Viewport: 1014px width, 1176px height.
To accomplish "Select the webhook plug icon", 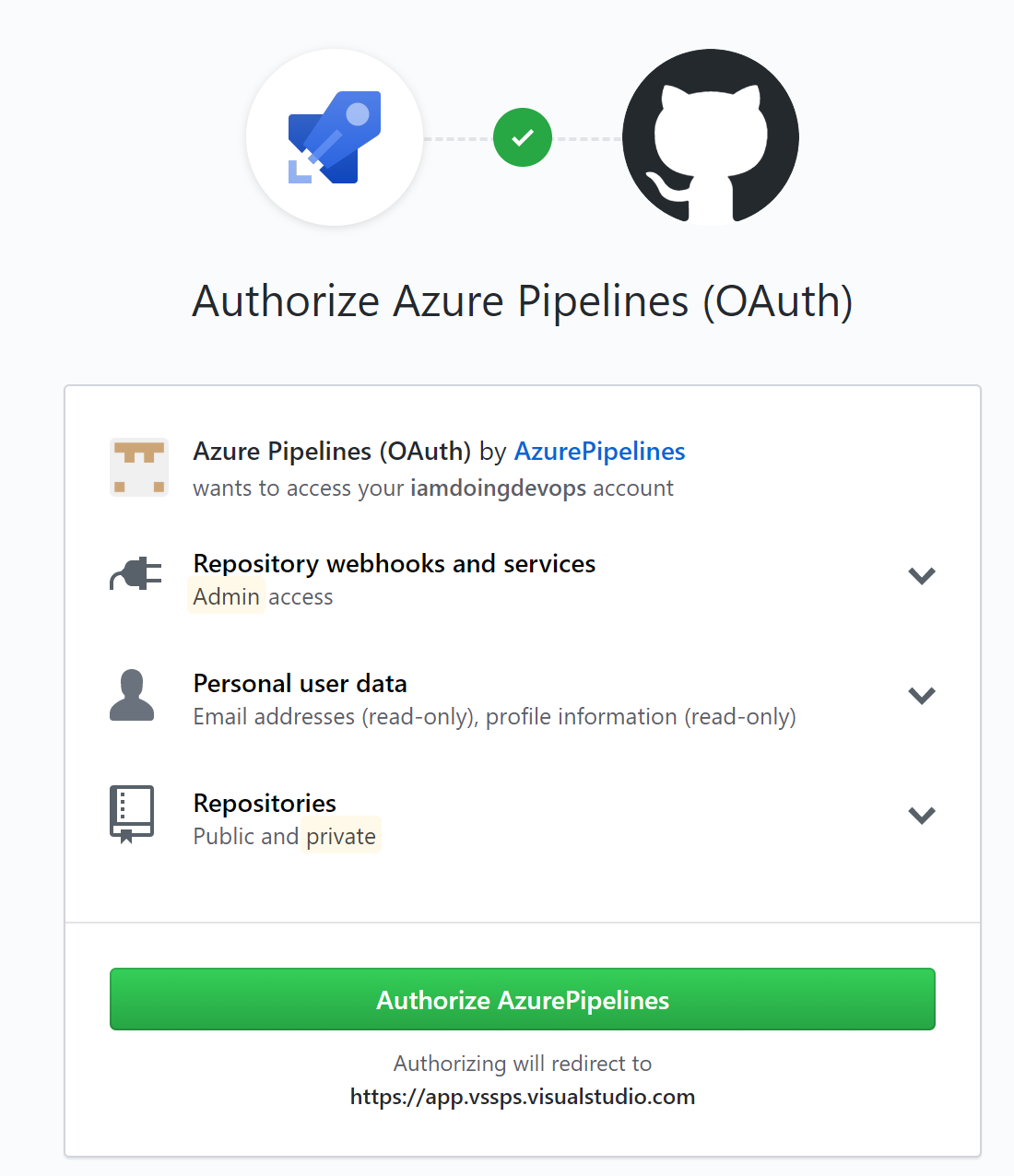I will 135,573.
